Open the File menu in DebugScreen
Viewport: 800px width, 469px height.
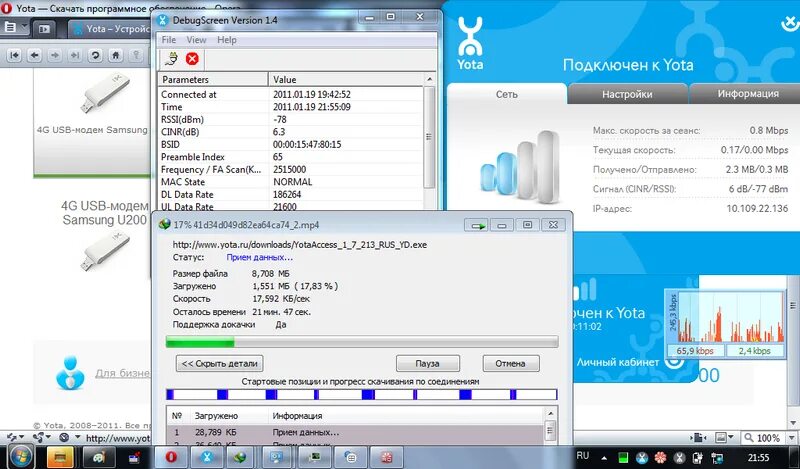tap(168, 40)
